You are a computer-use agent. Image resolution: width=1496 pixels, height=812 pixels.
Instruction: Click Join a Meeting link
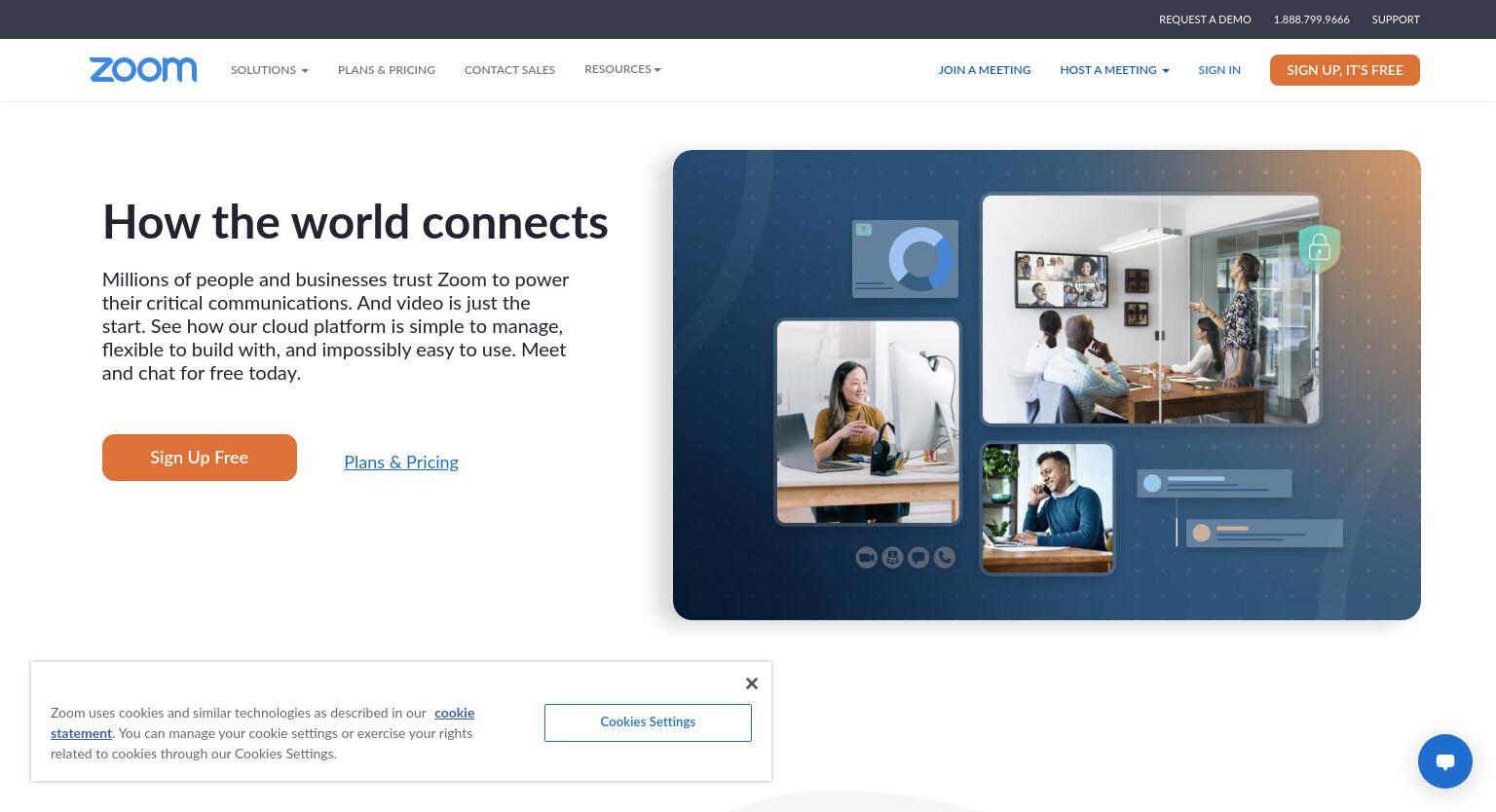tap(984, 70)
